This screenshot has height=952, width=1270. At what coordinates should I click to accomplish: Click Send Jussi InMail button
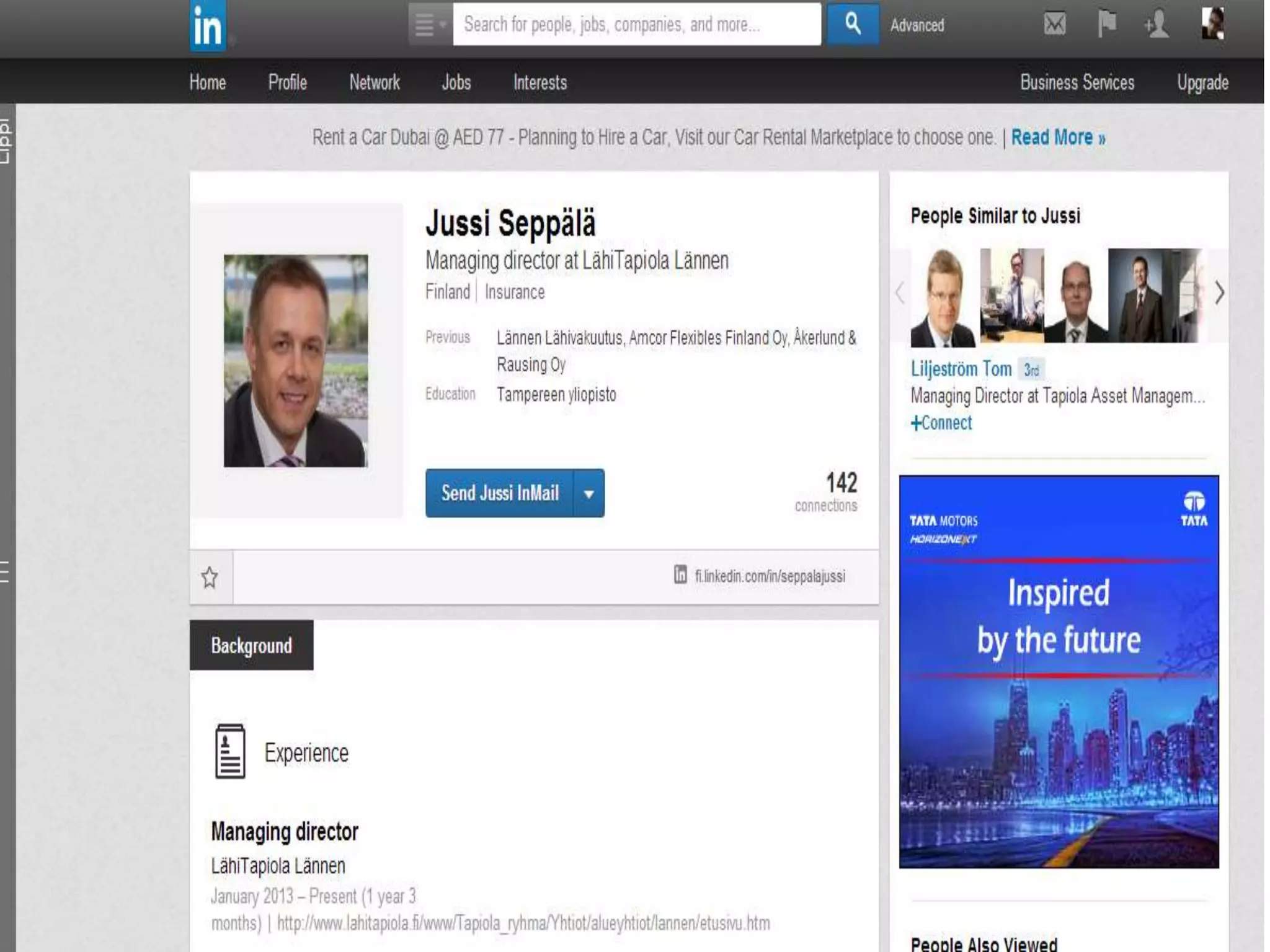[500, 493]
